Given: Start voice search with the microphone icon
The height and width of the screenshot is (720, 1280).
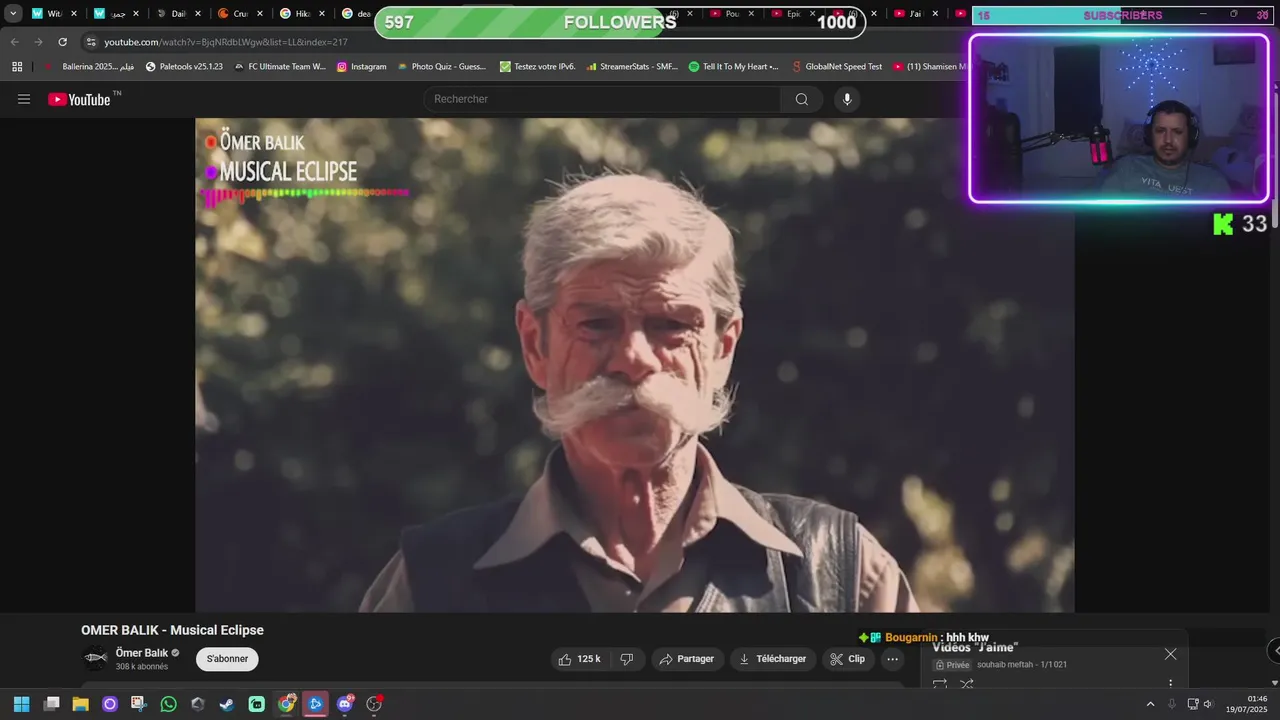Looking at the screenshot, I should point(847,99).
